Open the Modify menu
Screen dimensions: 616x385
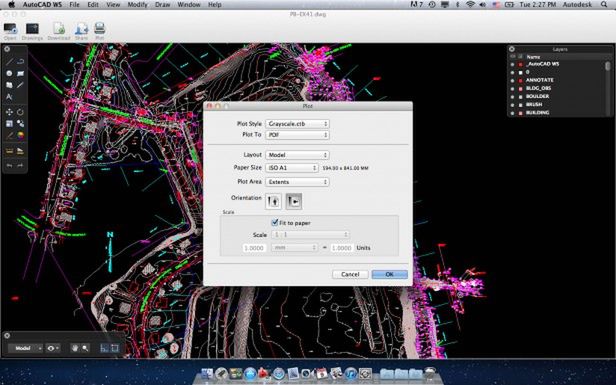click(138, 5)
